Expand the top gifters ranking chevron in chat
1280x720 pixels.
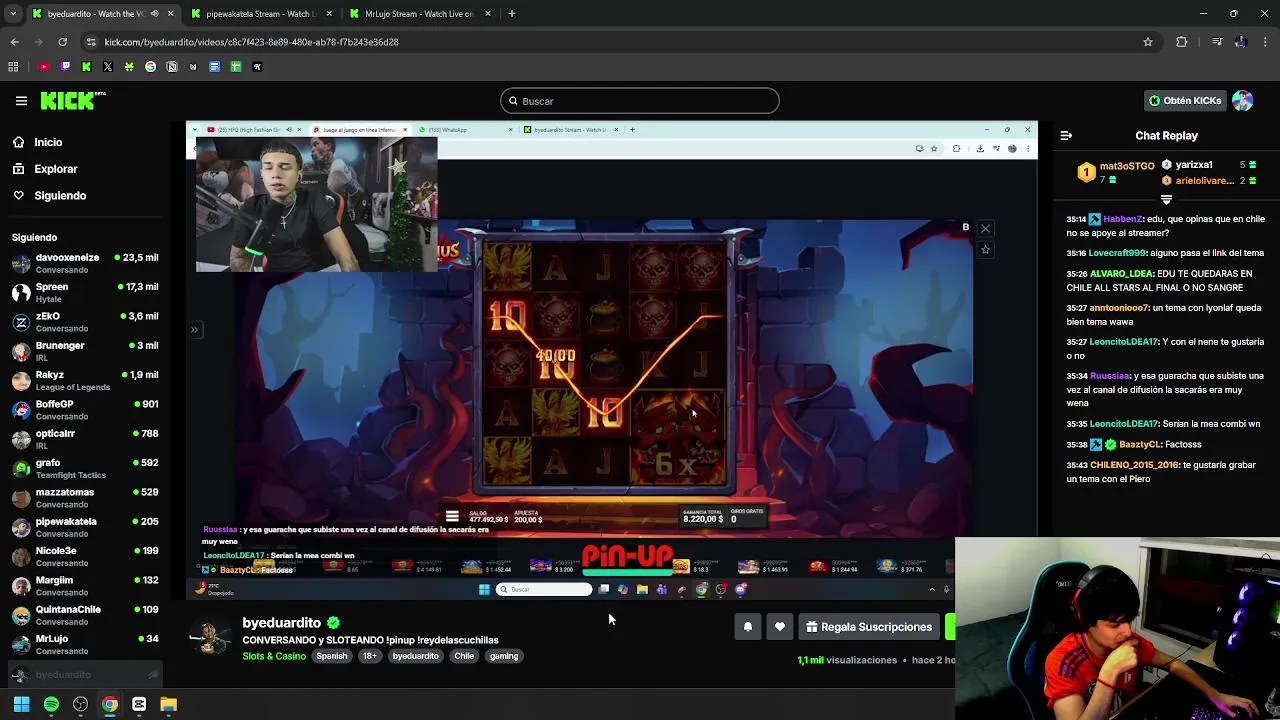(x=1166, y=200)
